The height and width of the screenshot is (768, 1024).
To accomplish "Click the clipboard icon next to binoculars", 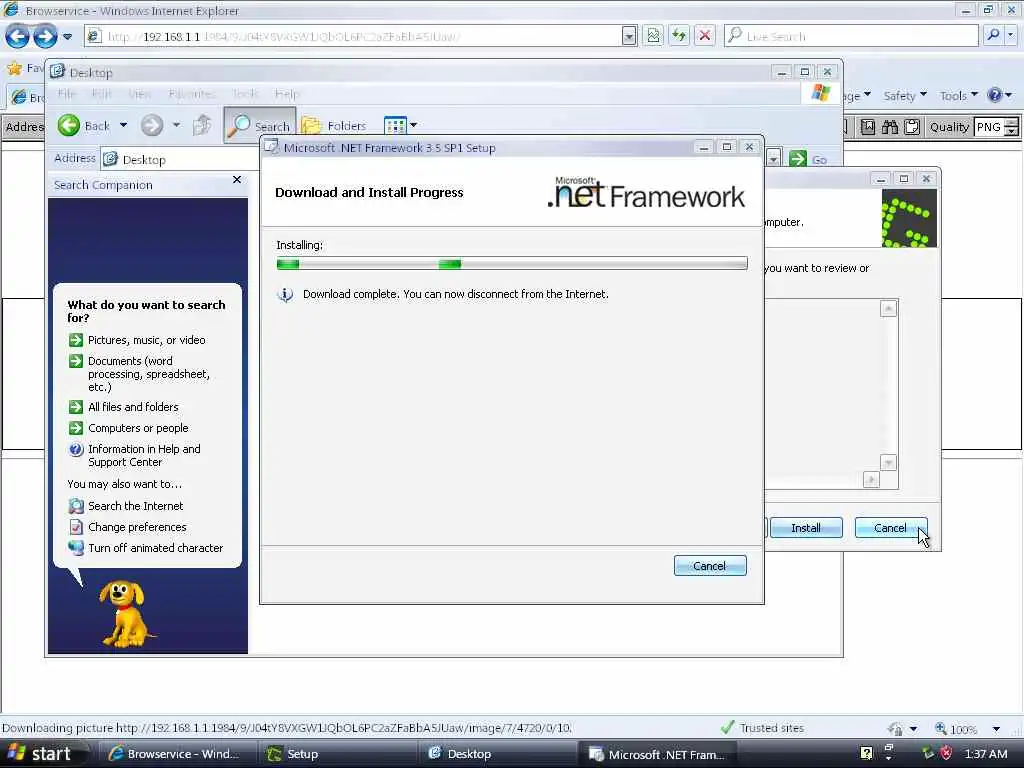I will (912, 127).
